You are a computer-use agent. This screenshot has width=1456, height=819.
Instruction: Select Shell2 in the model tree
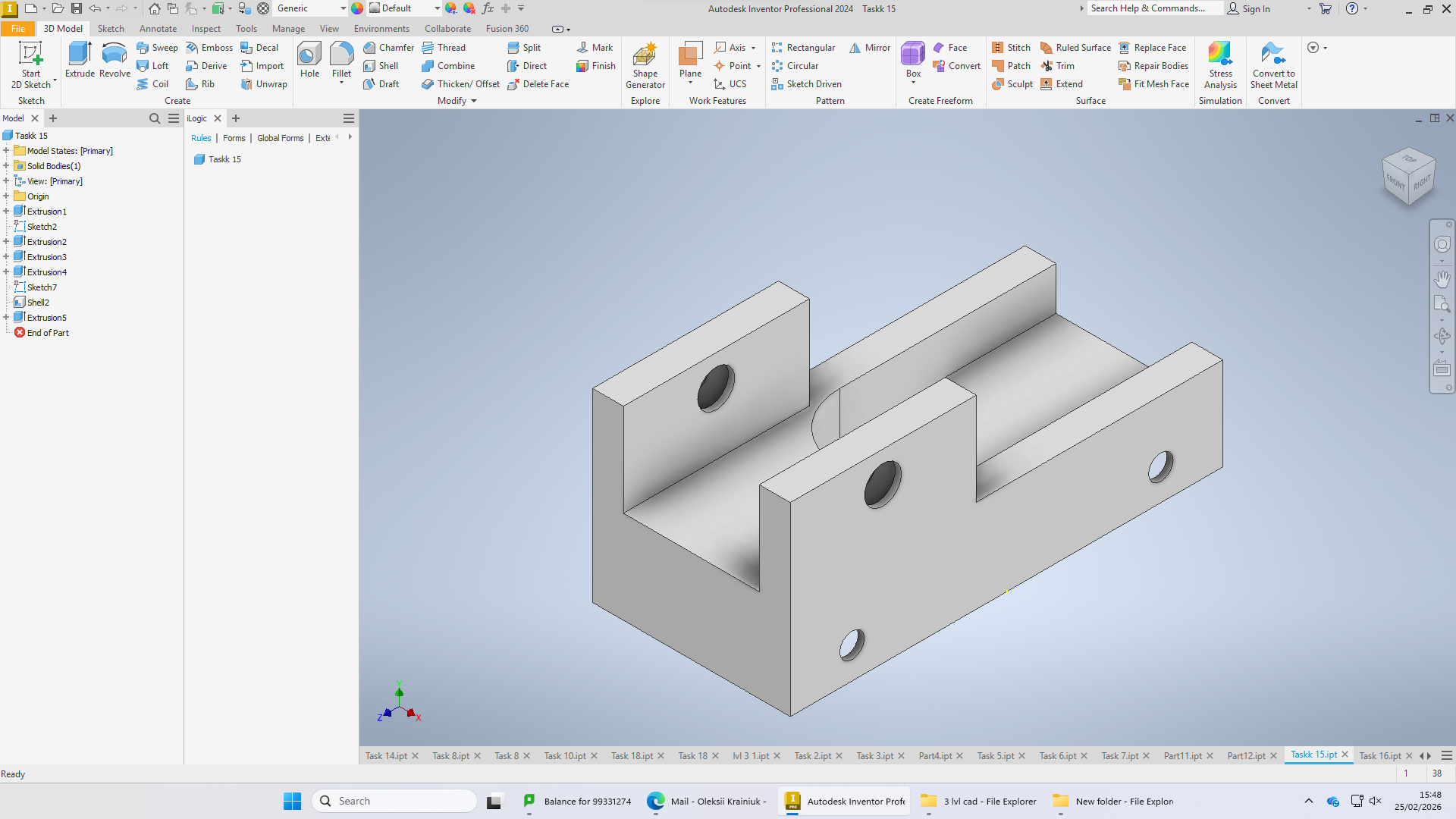(38, 303)
